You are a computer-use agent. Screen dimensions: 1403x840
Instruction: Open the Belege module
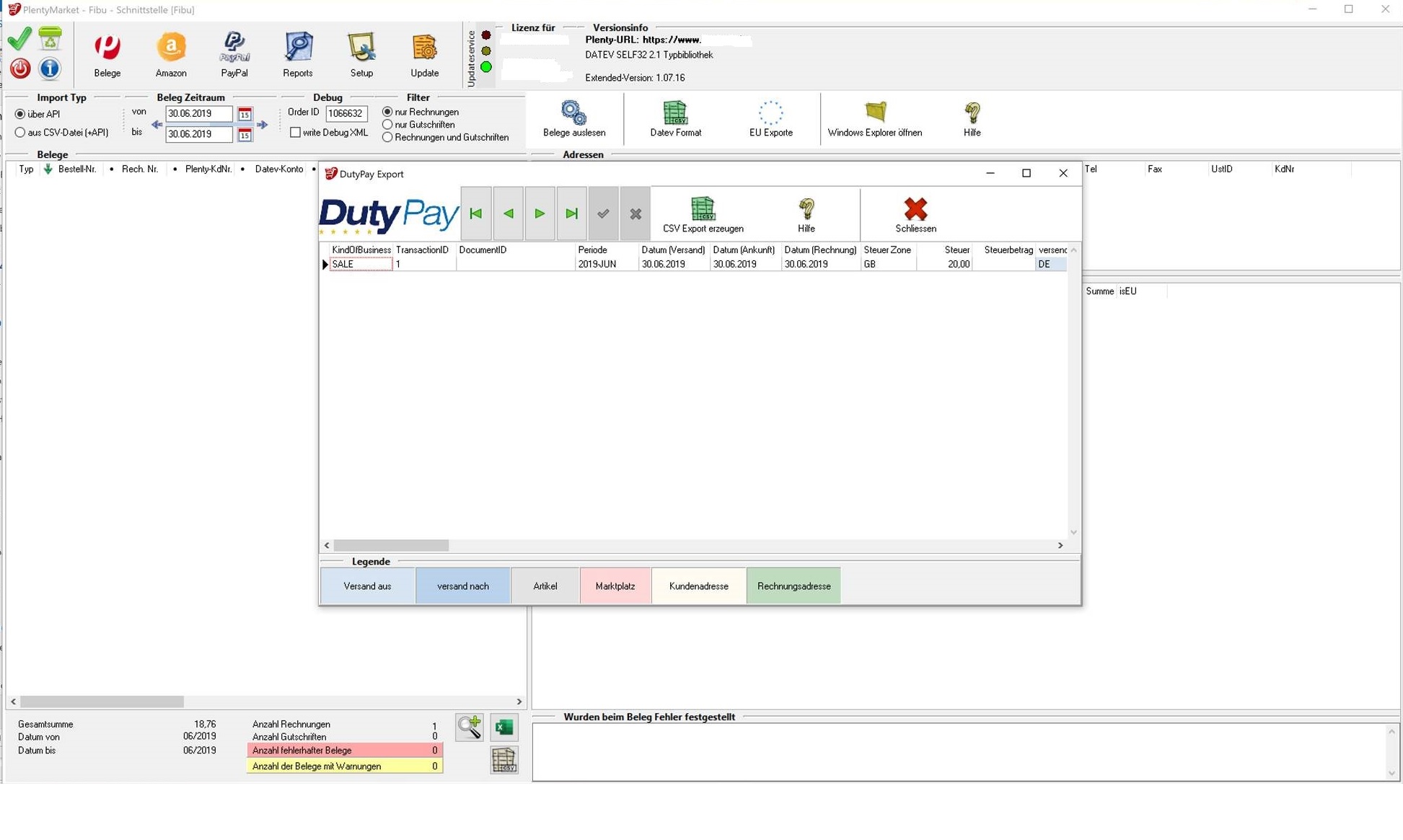(x=107, y=55)
